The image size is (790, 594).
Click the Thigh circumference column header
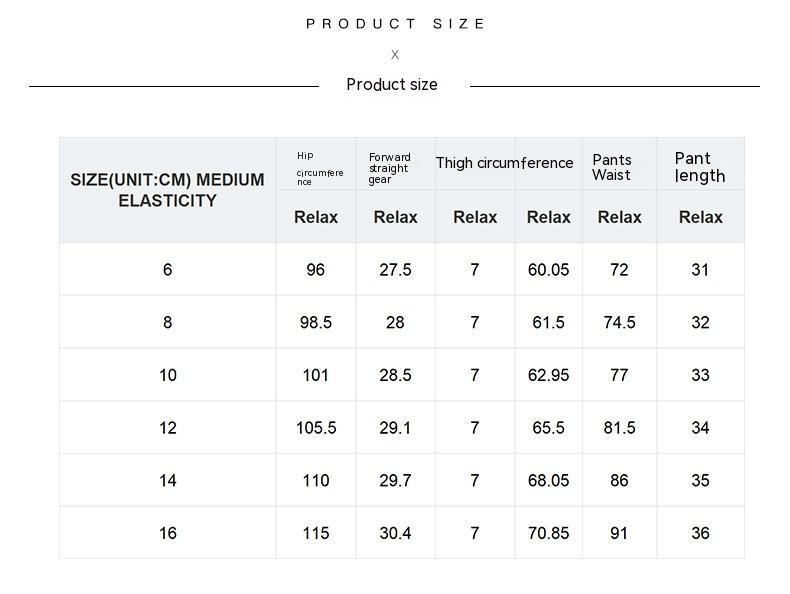tap(504, 163)
